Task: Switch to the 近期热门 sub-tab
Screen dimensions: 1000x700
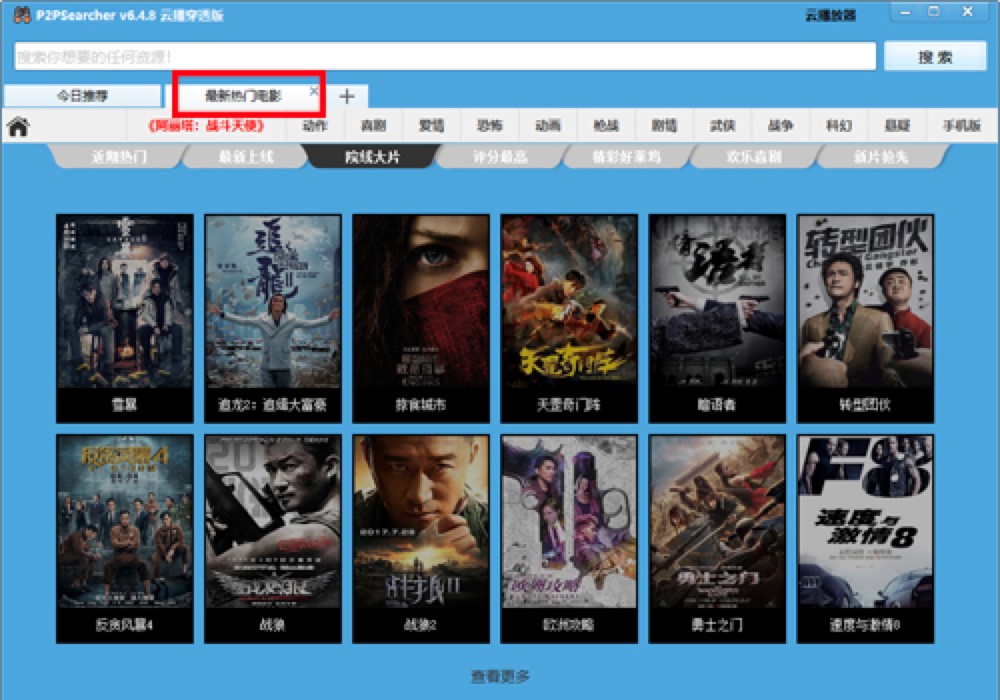Action: 119,157
